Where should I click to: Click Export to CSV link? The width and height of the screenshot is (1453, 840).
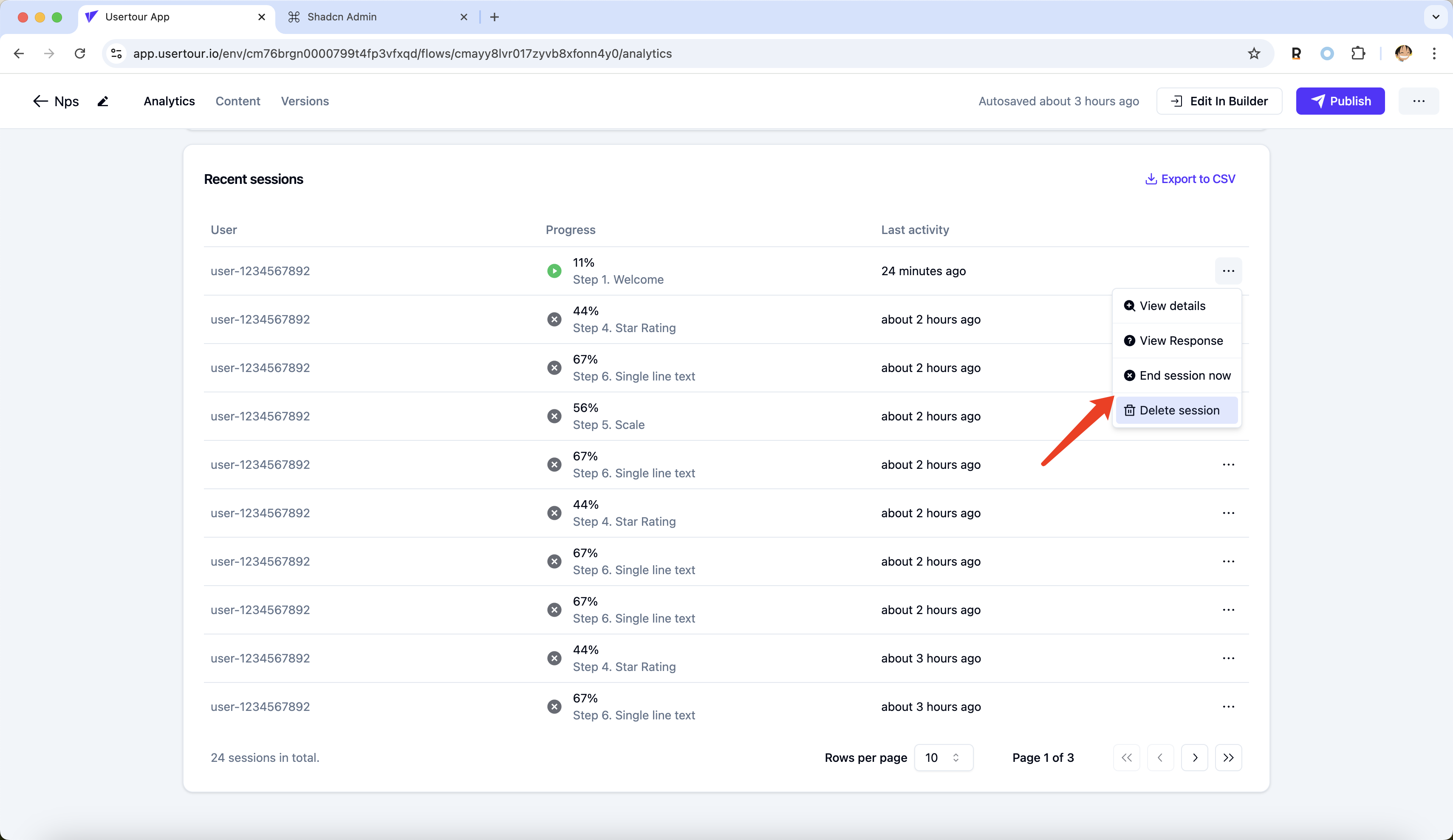point(1190,179)
